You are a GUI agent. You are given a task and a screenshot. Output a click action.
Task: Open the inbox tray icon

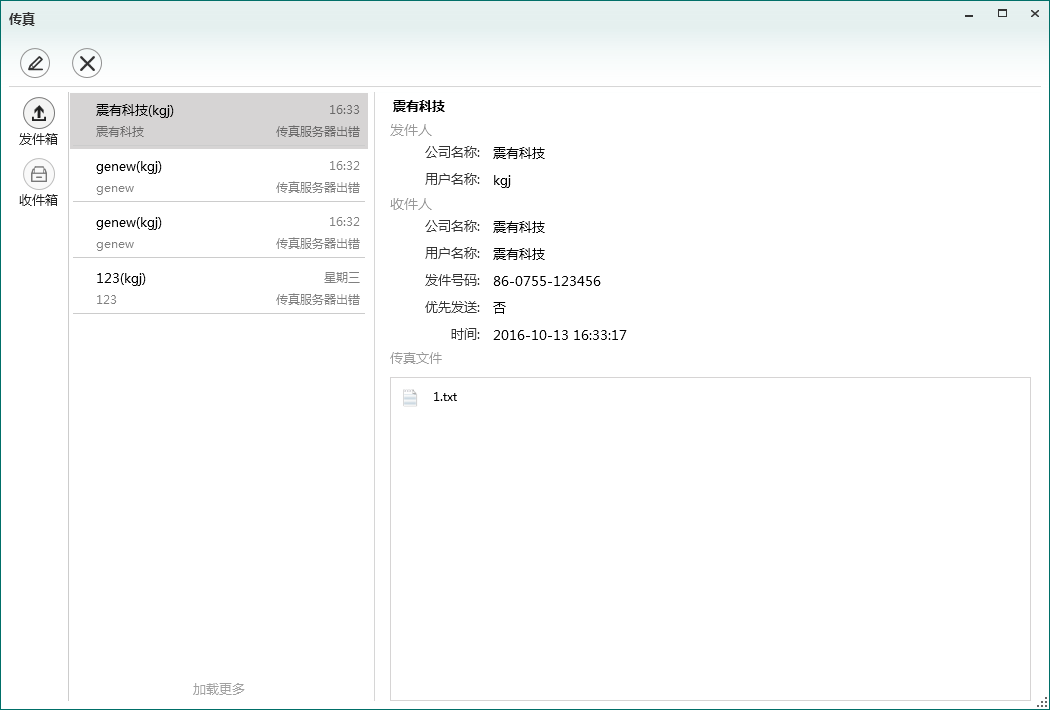point(39,174)
